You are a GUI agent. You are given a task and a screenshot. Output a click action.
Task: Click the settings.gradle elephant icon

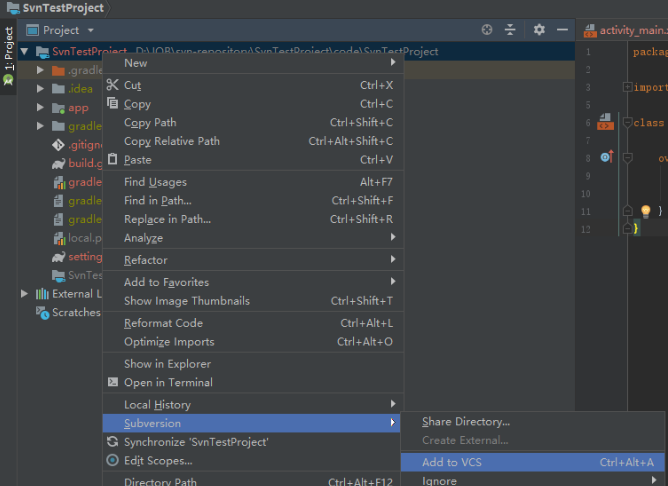click(x=58, y=257)
